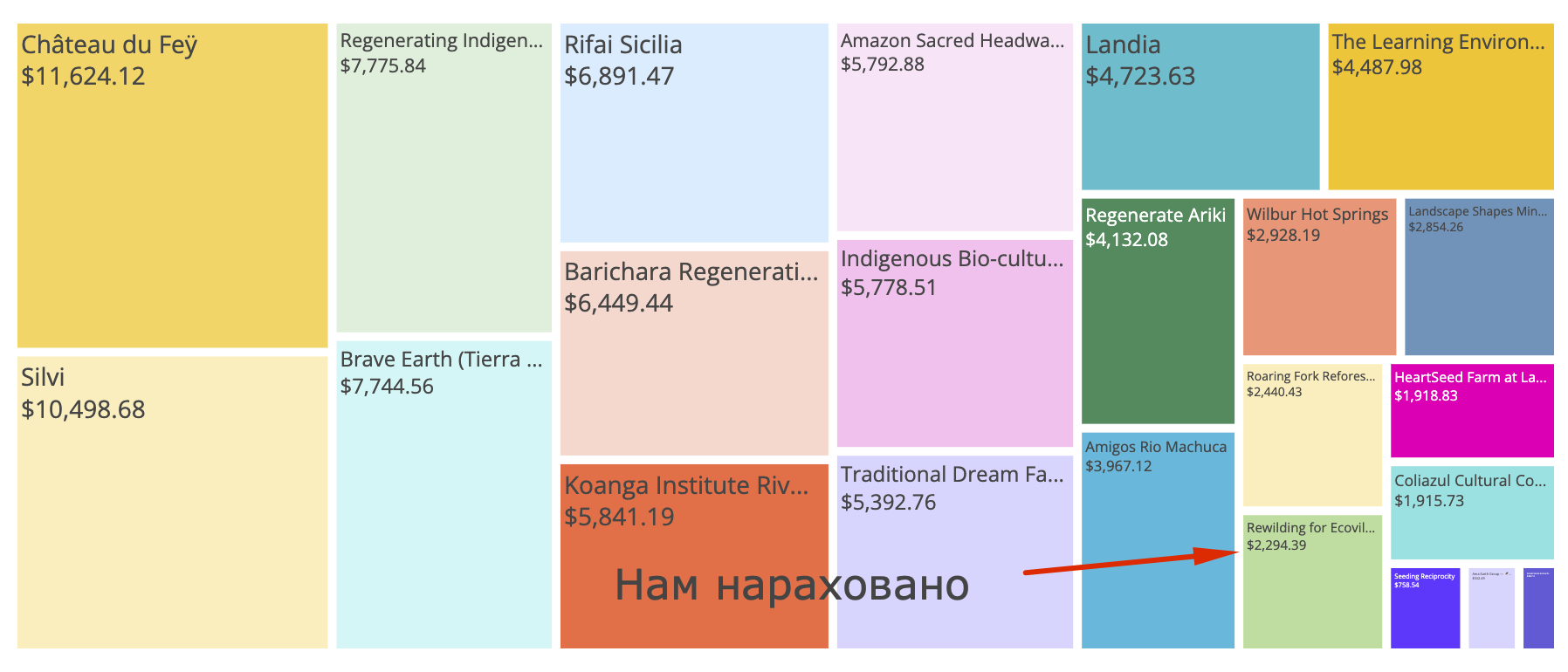The image size is (1568, 672).
Task: Select the Koanga Institute Riv... tile
Action: point(694,556)
